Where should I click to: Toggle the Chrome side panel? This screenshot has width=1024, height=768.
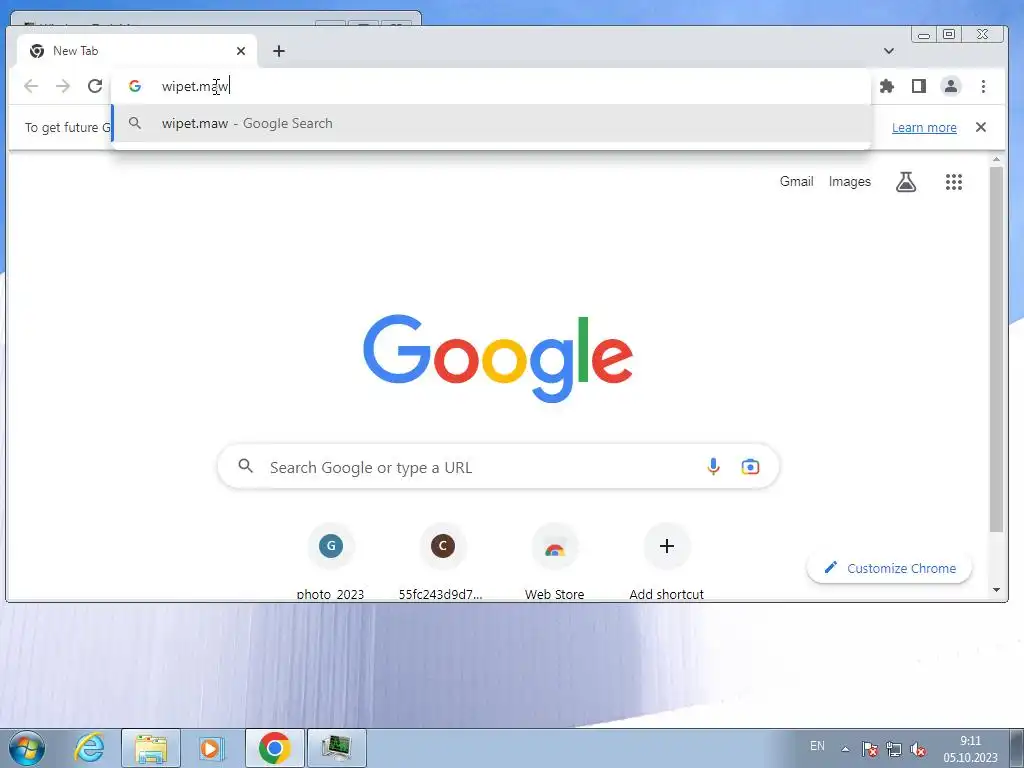tap(919, 86)
